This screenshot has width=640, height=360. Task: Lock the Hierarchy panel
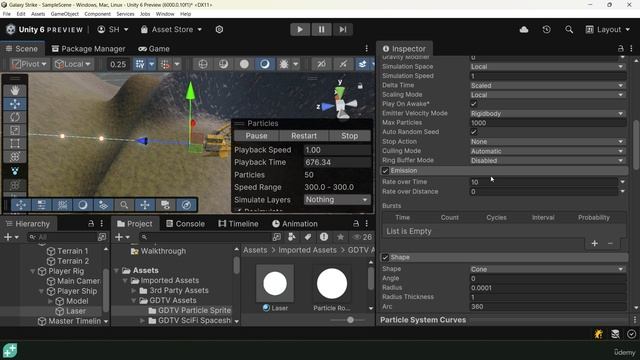[91, 224]
